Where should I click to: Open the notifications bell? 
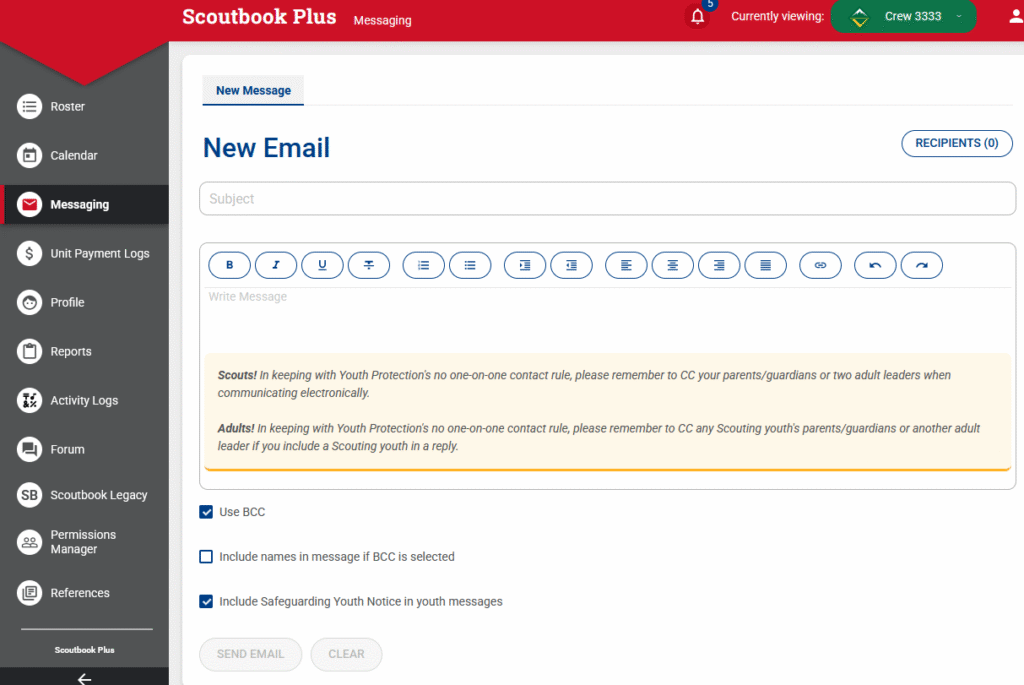tap(698, 17)
